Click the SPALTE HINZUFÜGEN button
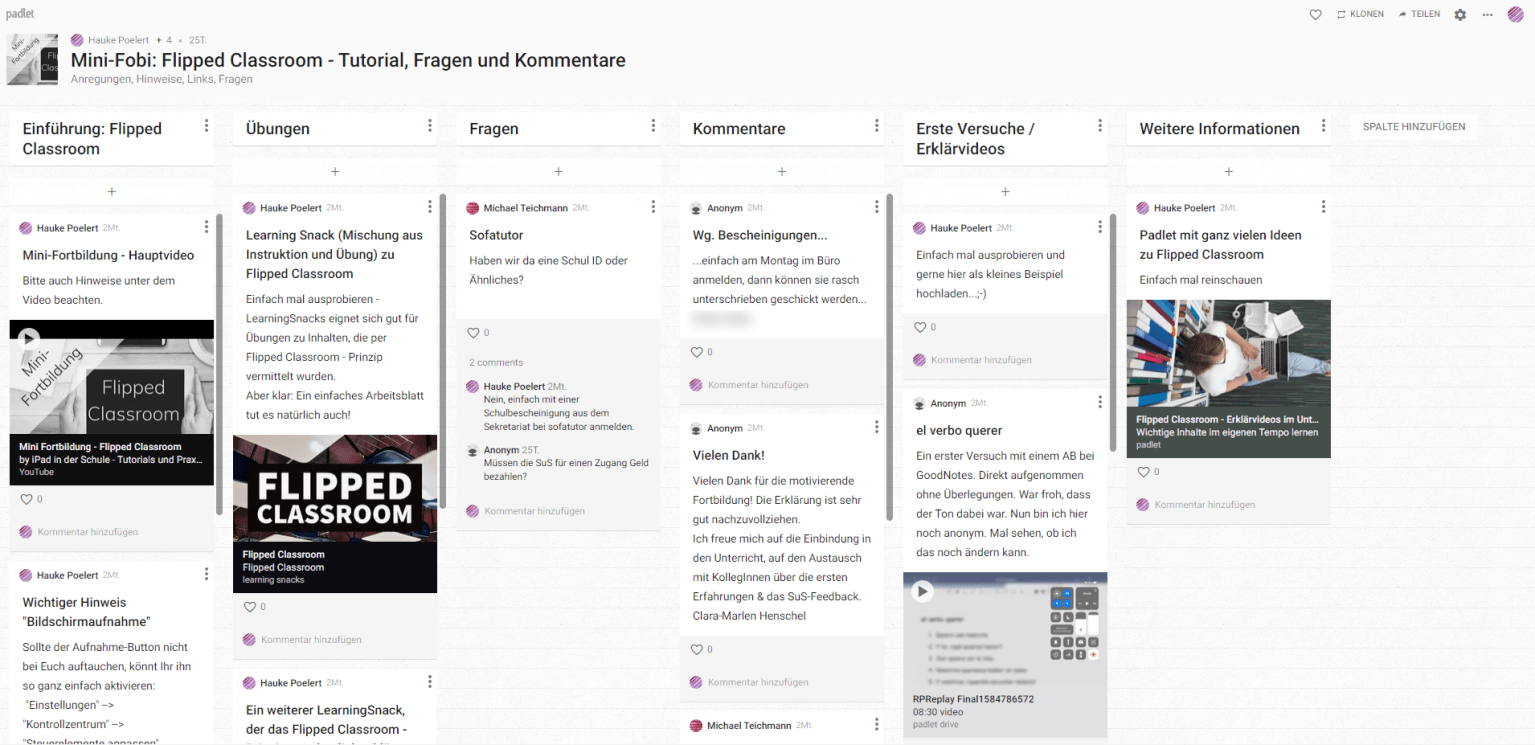The width and height of the screenshot is (1535, 745). (1413, 127)
